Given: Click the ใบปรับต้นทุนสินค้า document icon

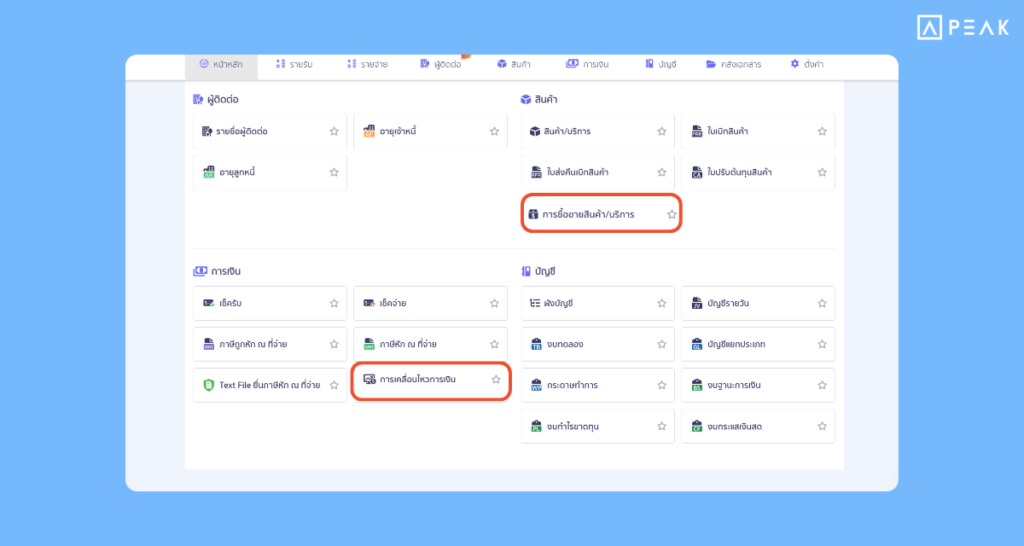Looking at the screenshot, I should coord(697,172).
